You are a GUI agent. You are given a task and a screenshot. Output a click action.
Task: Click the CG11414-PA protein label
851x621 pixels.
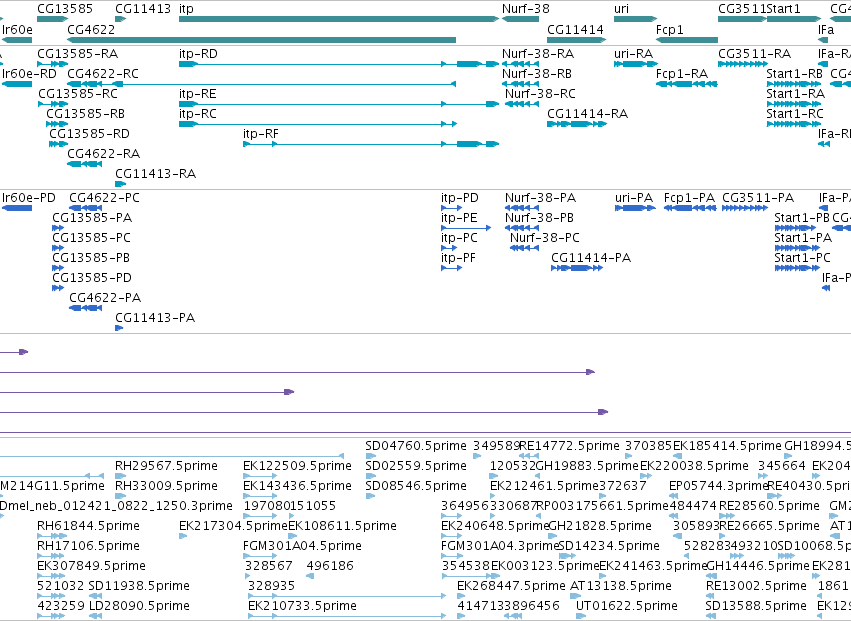click(591, 258)
